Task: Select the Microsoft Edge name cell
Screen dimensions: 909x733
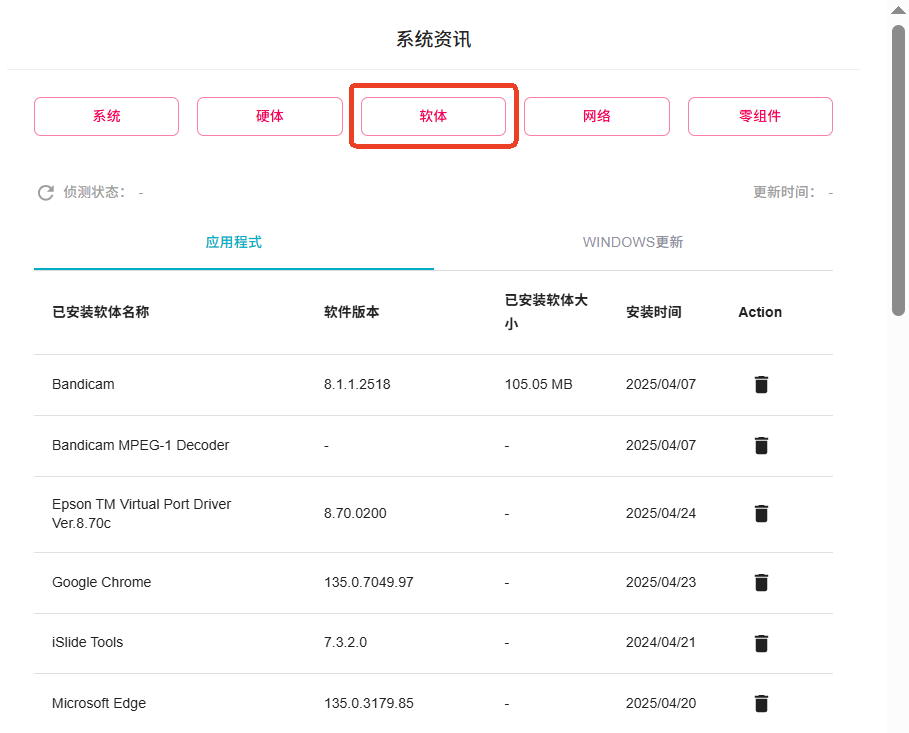Action: [x=99, y=703]
